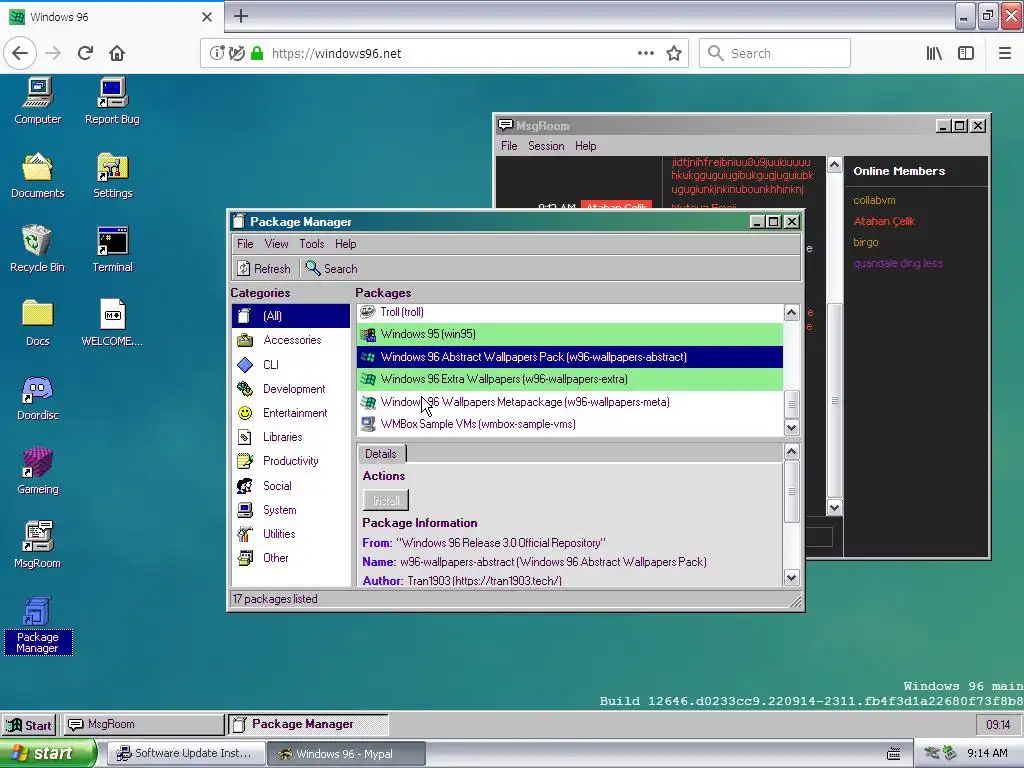The height and width of the screenshot is (768, 1024).
Task: Launch the Terminal desktop icon
Action: (112, 249)
